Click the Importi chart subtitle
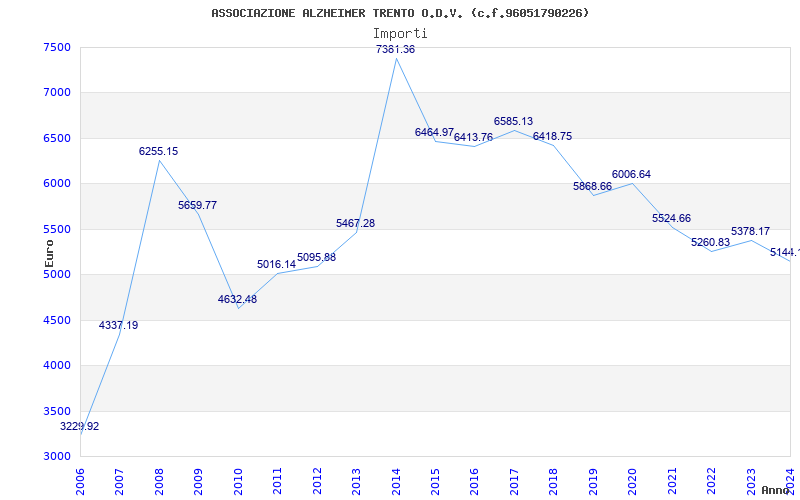The width and height of the screenshot is (800, 500). coord(400,34)
